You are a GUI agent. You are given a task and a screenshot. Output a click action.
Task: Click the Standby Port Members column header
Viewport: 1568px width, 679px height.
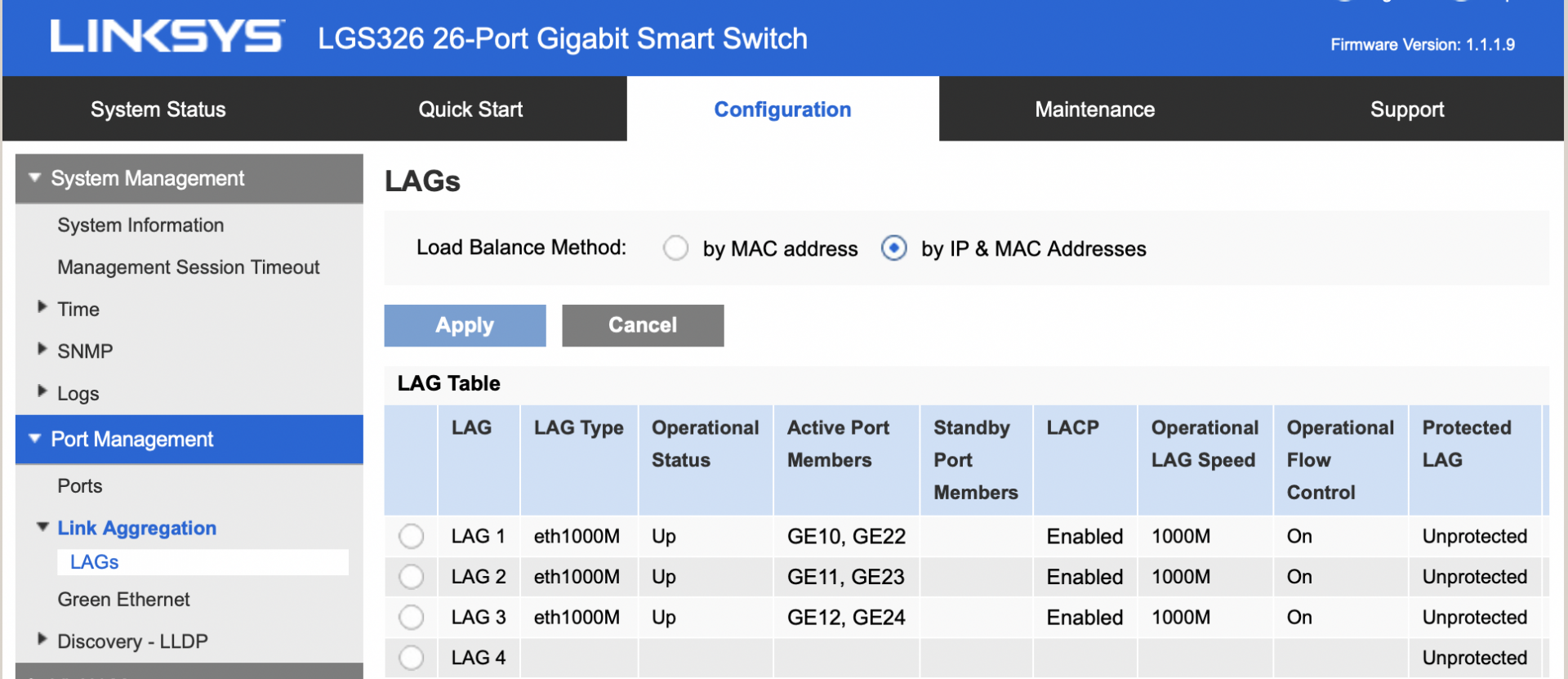[x=976, y=460]
